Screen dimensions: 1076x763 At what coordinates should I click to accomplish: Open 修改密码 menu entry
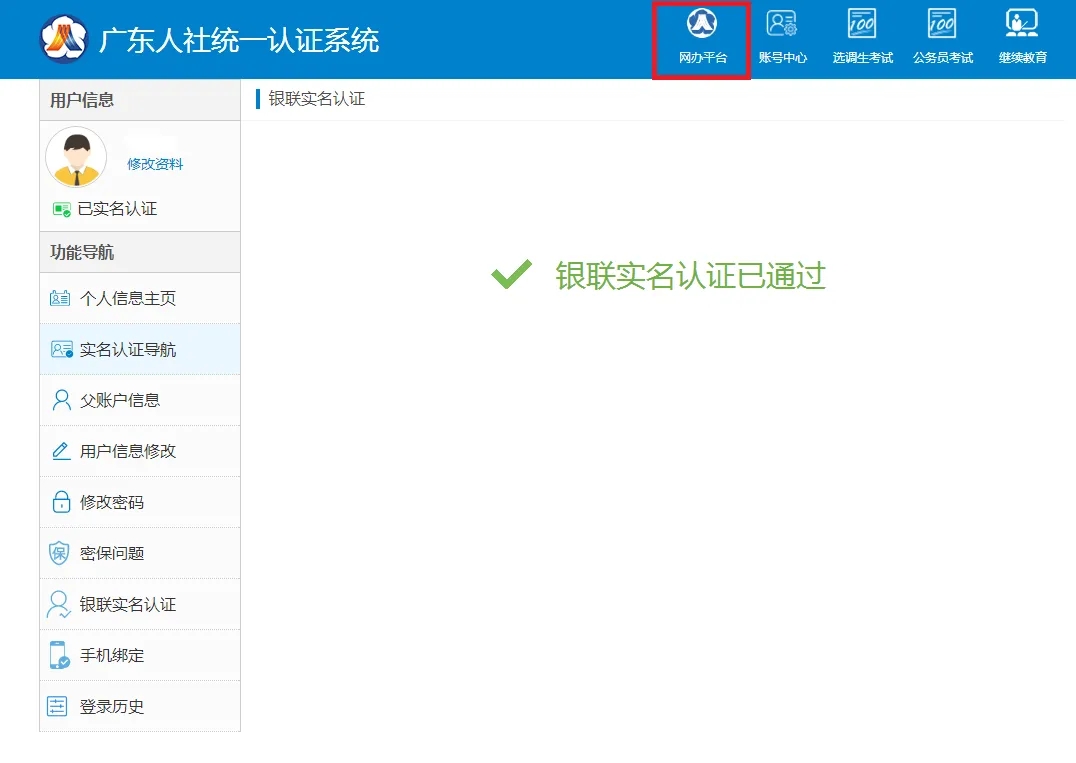[140, 502]
